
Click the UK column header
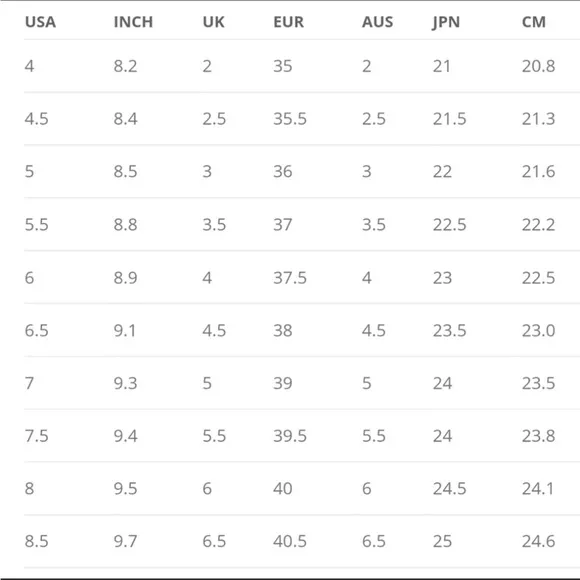tap(213, 22)
